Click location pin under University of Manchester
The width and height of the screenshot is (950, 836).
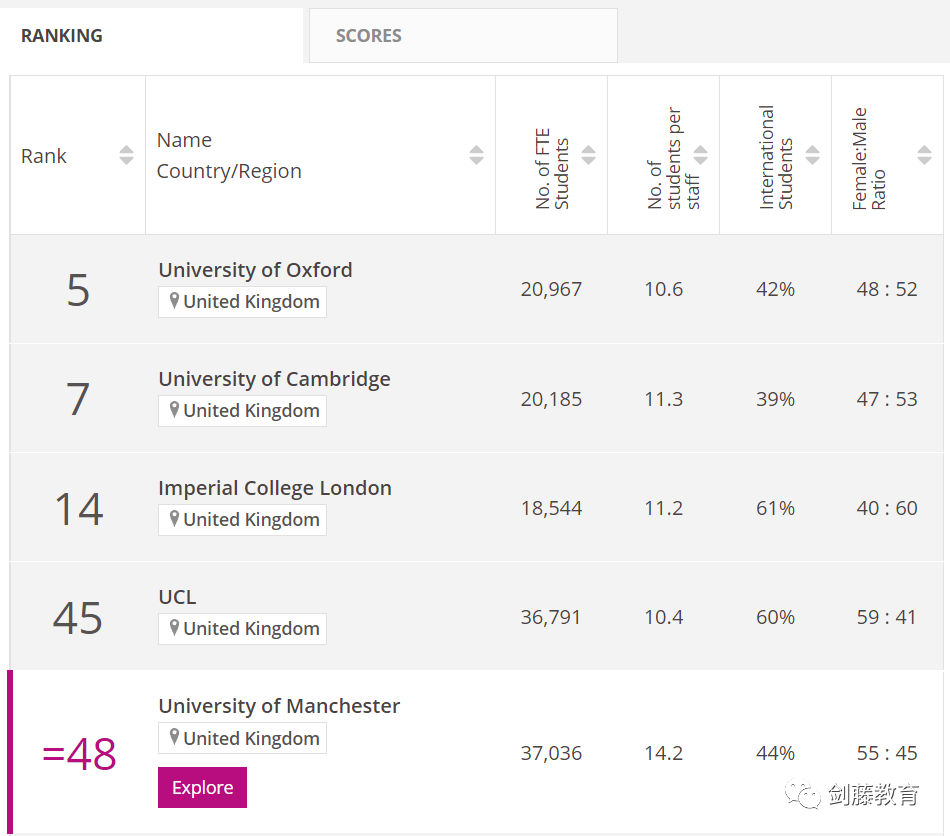pos(174,738)
